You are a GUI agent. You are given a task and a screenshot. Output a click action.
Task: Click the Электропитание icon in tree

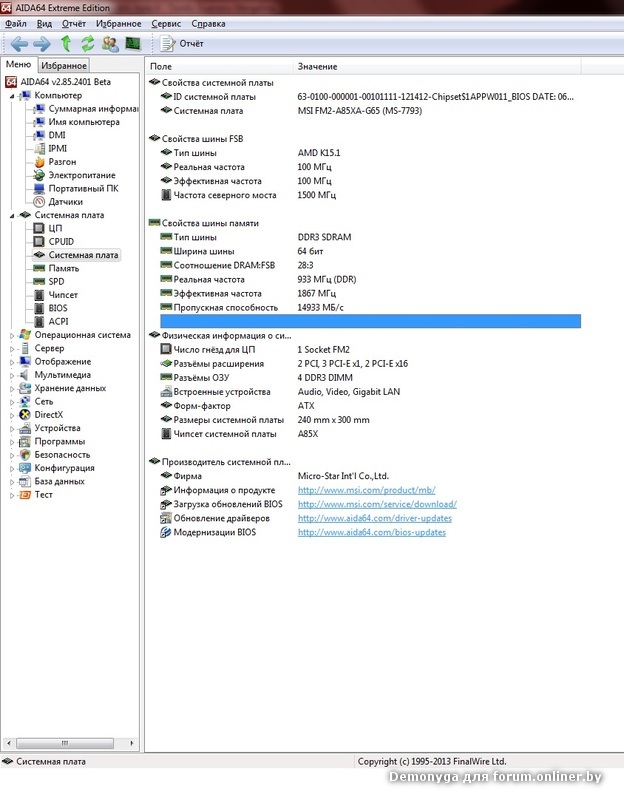point(39,176)
